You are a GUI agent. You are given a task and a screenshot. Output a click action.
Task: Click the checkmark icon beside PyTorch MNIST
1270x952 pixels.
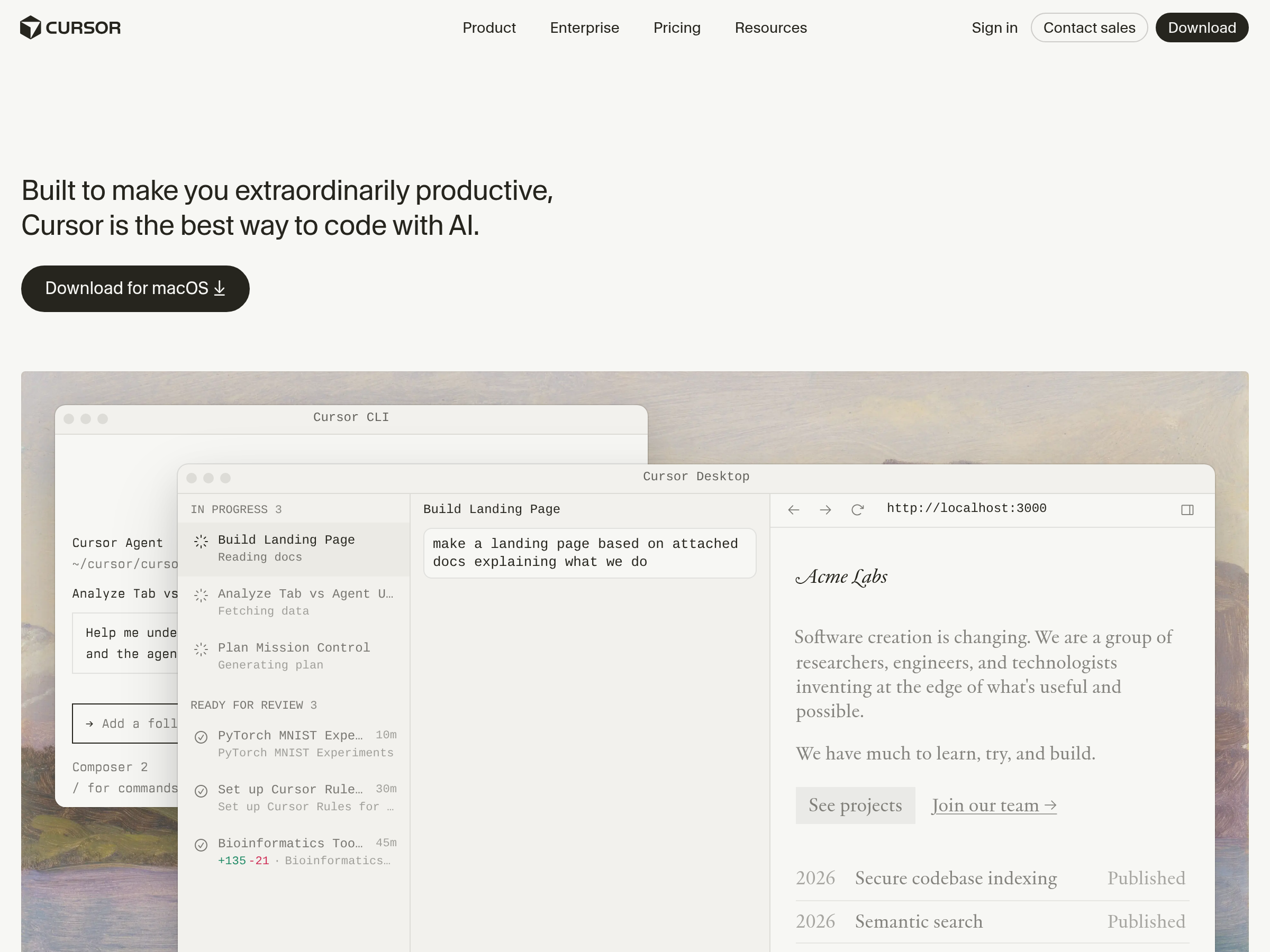click(x=201, y=737)
